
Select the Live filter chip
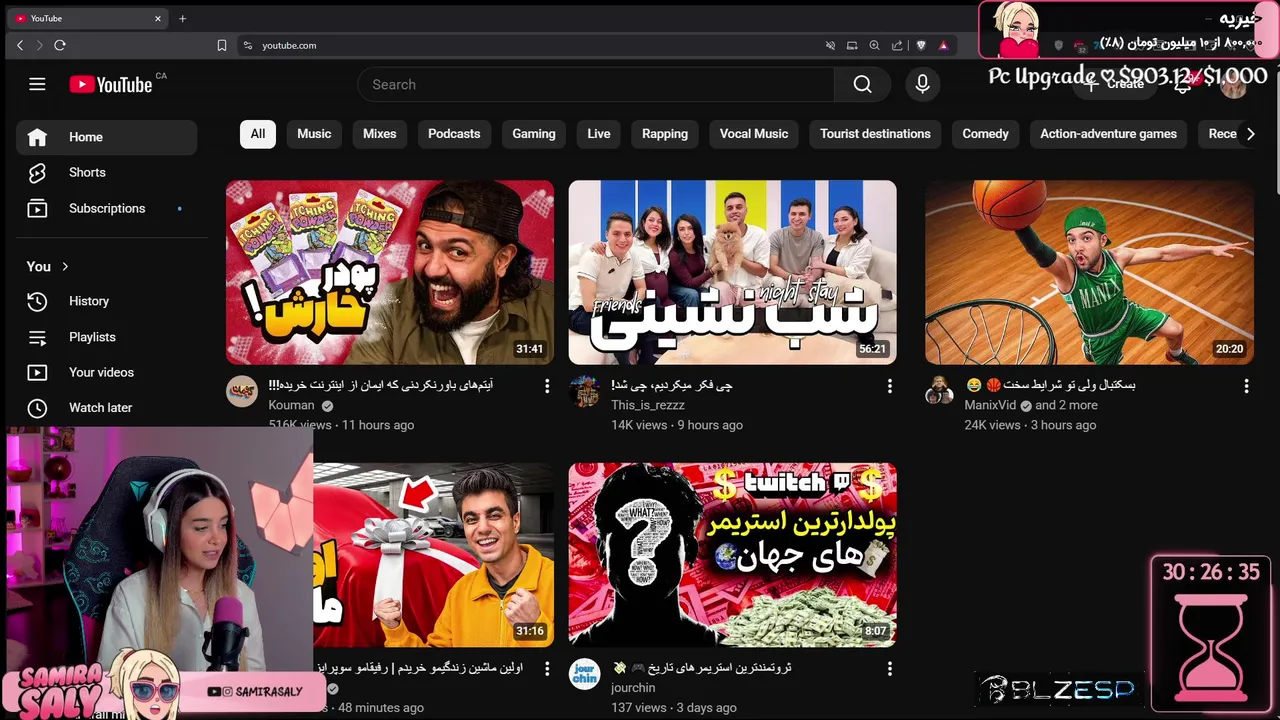click(599, 134)
